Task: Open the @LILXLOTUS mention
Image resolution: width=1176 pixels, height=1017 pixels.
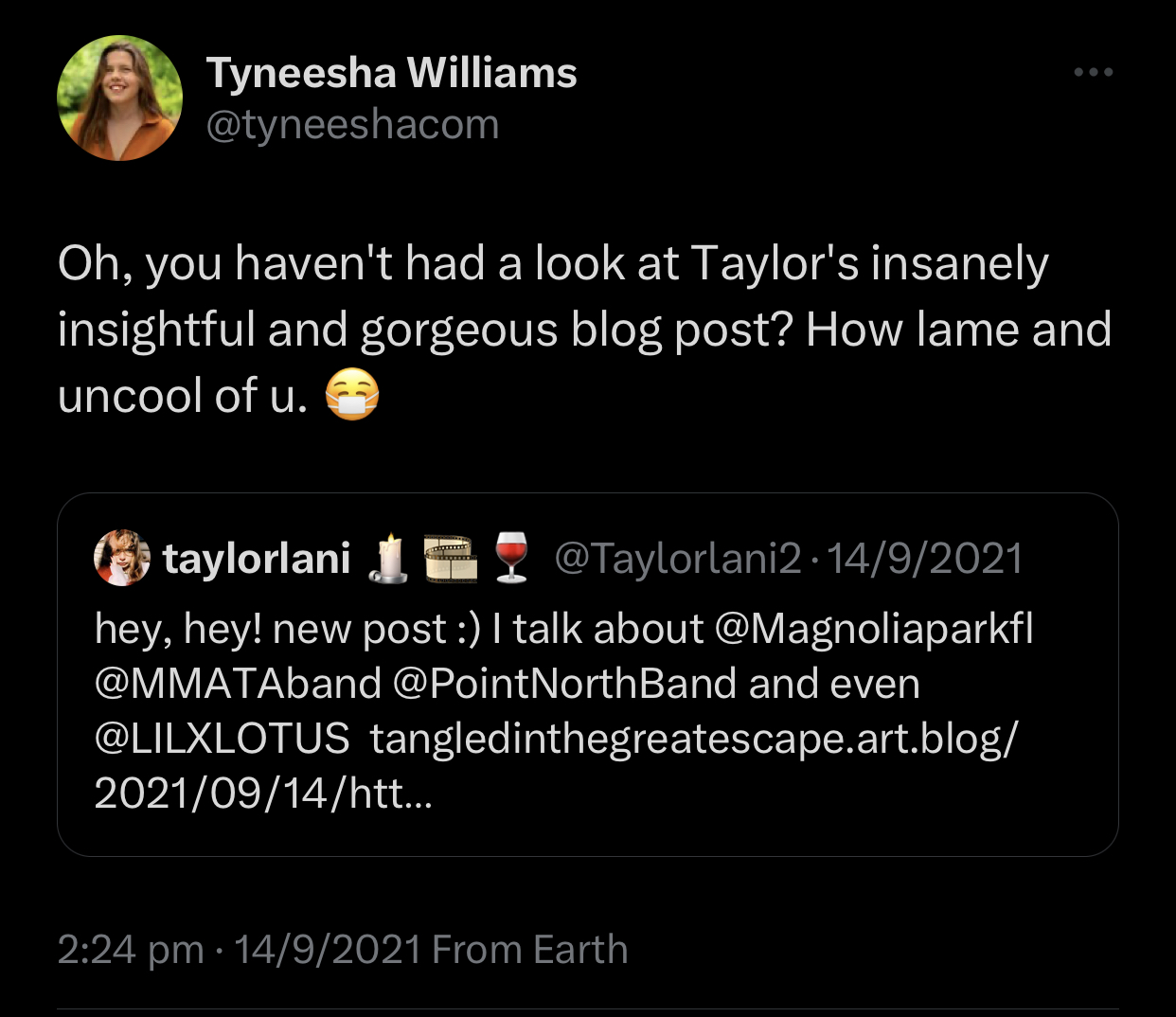Action: tap(222, 739)
